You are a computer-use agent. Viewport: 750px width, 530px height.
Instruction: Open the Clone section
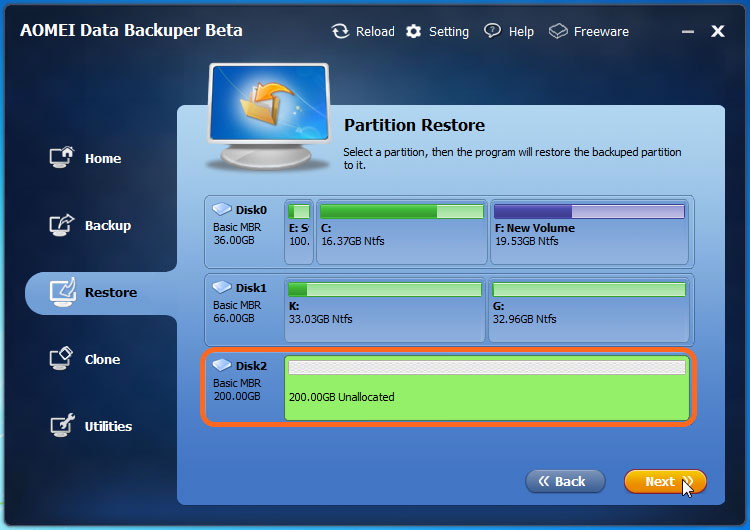pyautogui.click(x=102, y=359)
